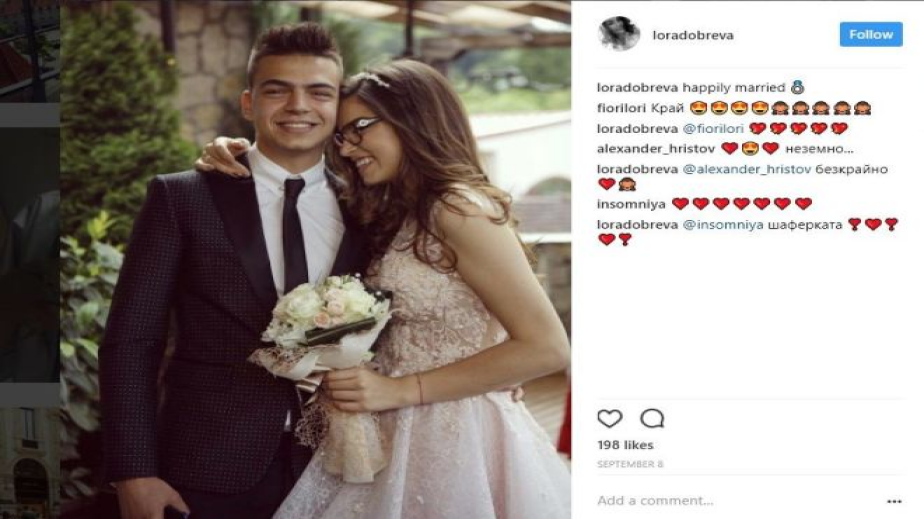This screenshot has width=924, height=519.
Task: View alexander_hristov commenter profile
Action: tap(656, 149)
